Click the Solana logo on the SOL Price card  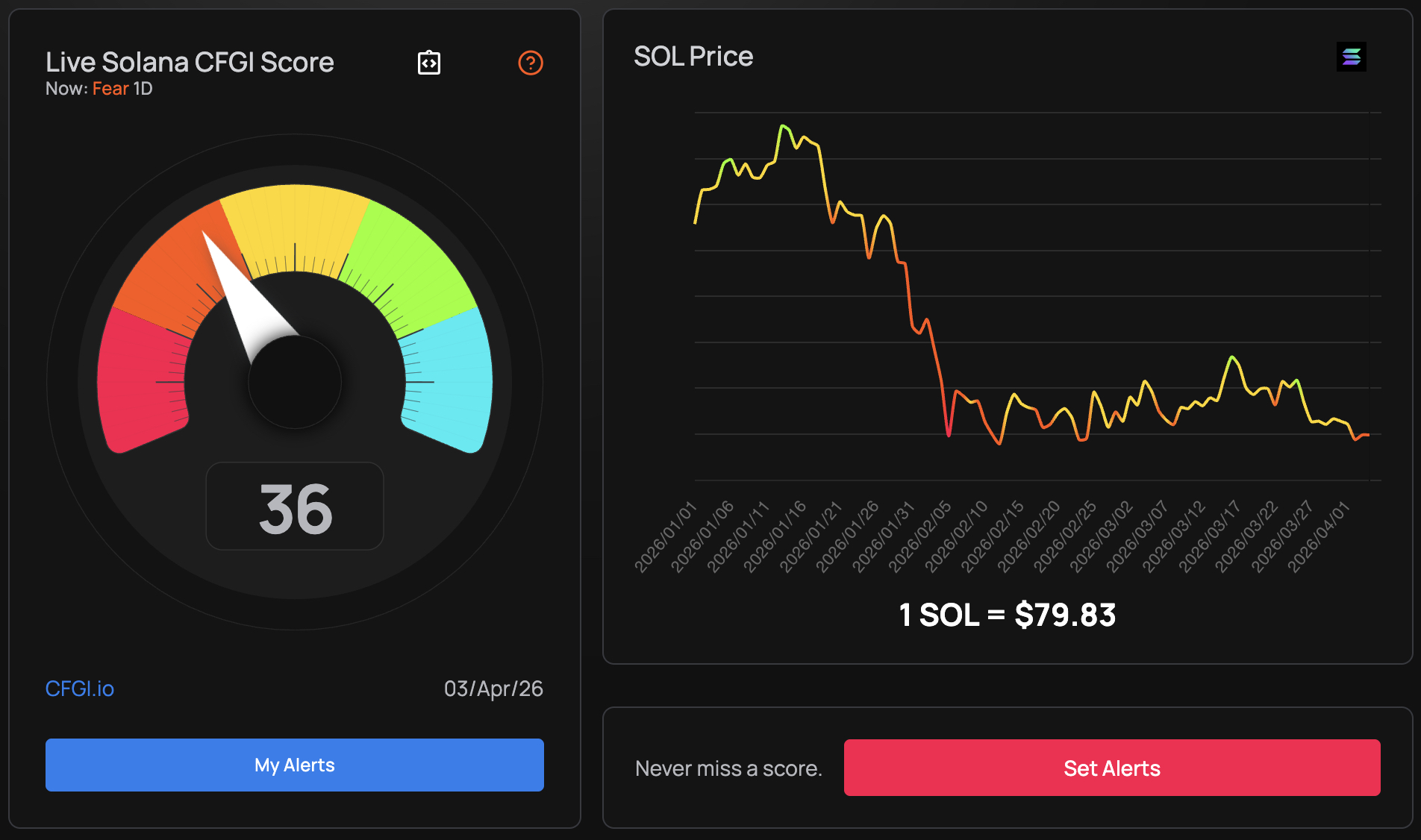pyautogui.click(x=1351, y=56)
